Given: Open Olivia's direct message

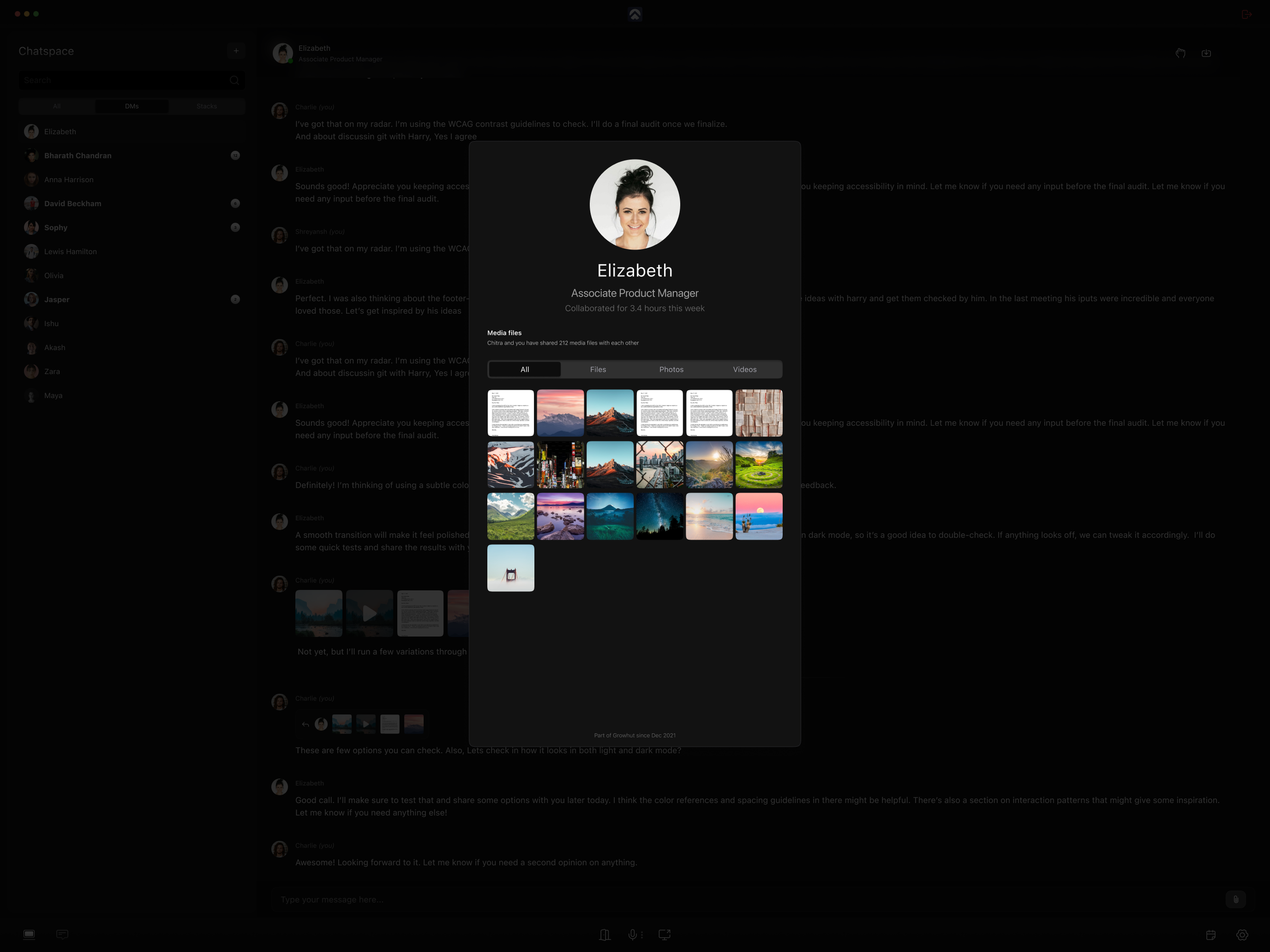Looking at the screenshot, I should click(132, 276).
